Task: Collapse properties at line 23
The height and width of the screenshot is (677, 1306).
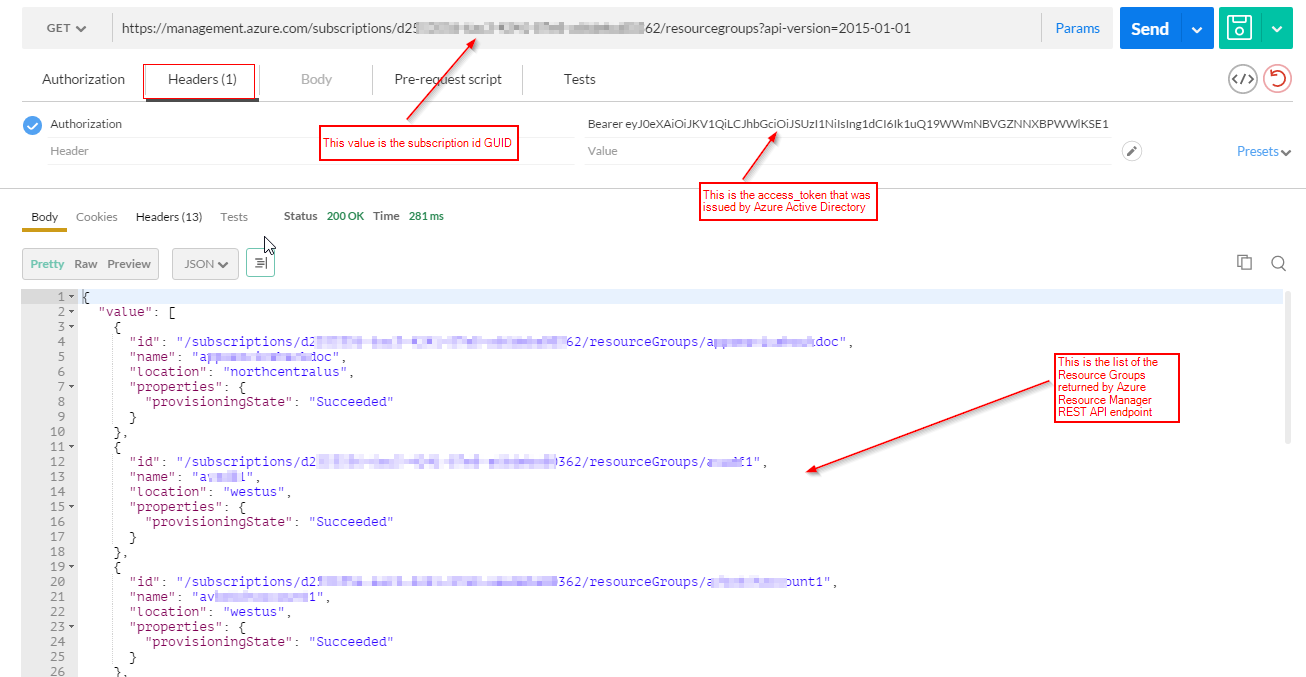Action: (x=72, y=627)
